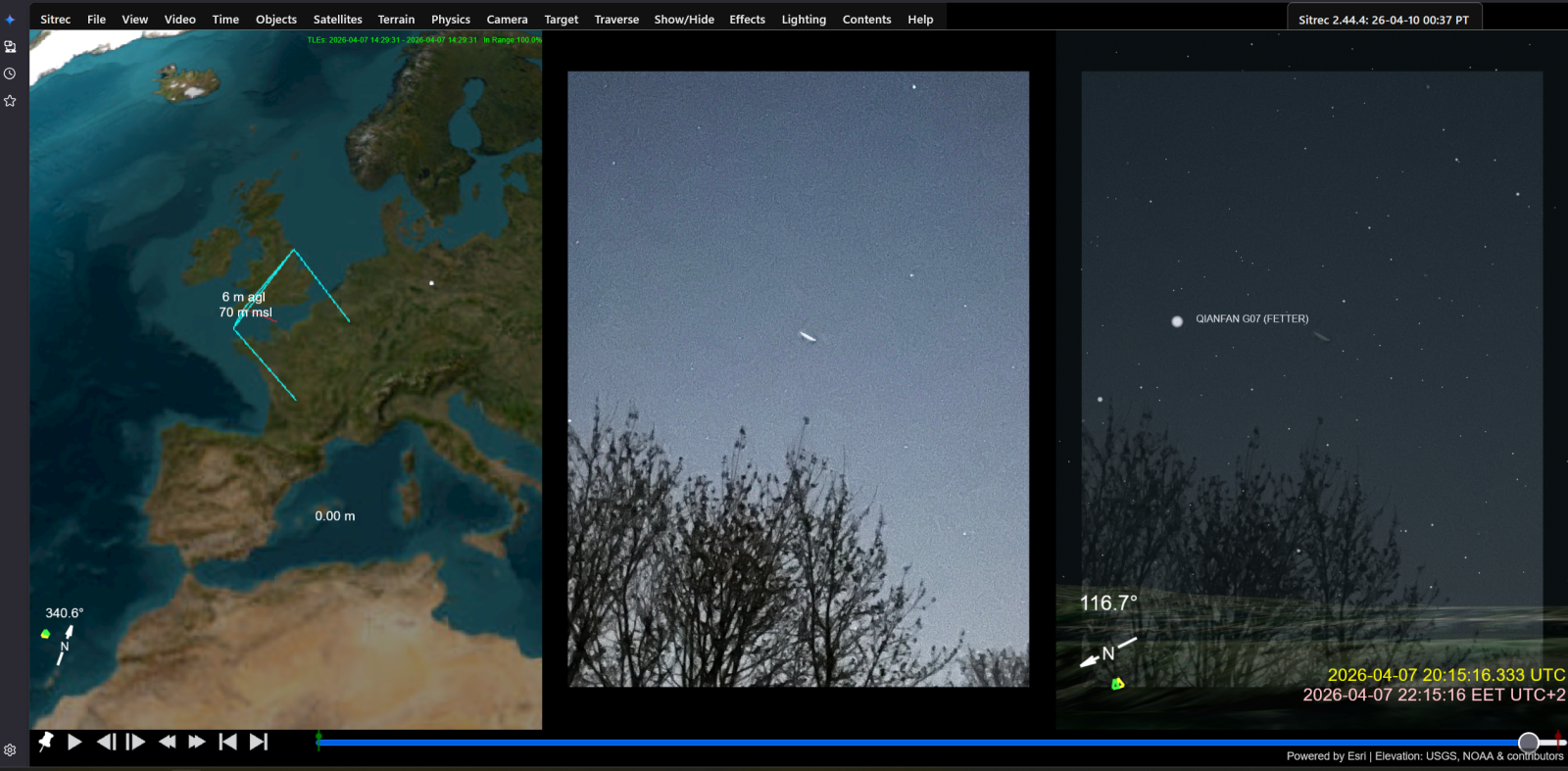Screen dimensions: 1568x771
Task: Click the star favorites icon in sidebar
Action: click(x=10, y=101)
